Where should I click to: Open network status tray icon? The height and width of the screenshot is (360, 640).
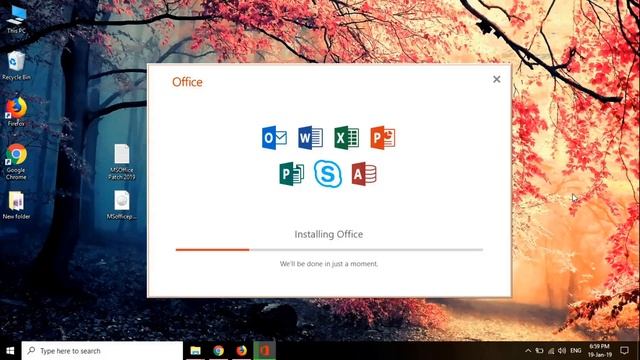551,351
